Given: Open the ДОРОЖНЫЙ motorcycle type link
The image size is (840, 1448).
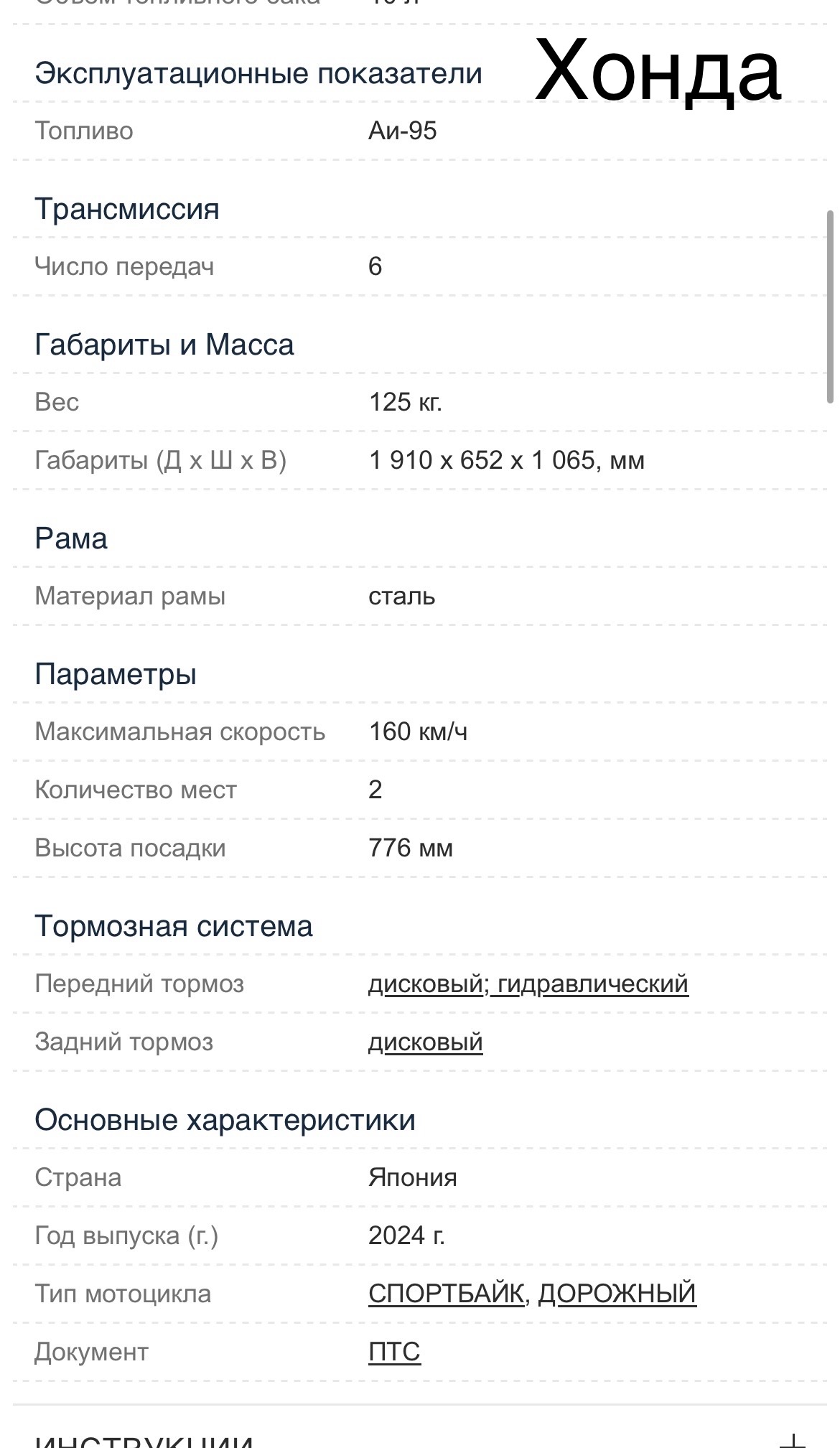Looking at the screenshot, I should pos(617,1293).
